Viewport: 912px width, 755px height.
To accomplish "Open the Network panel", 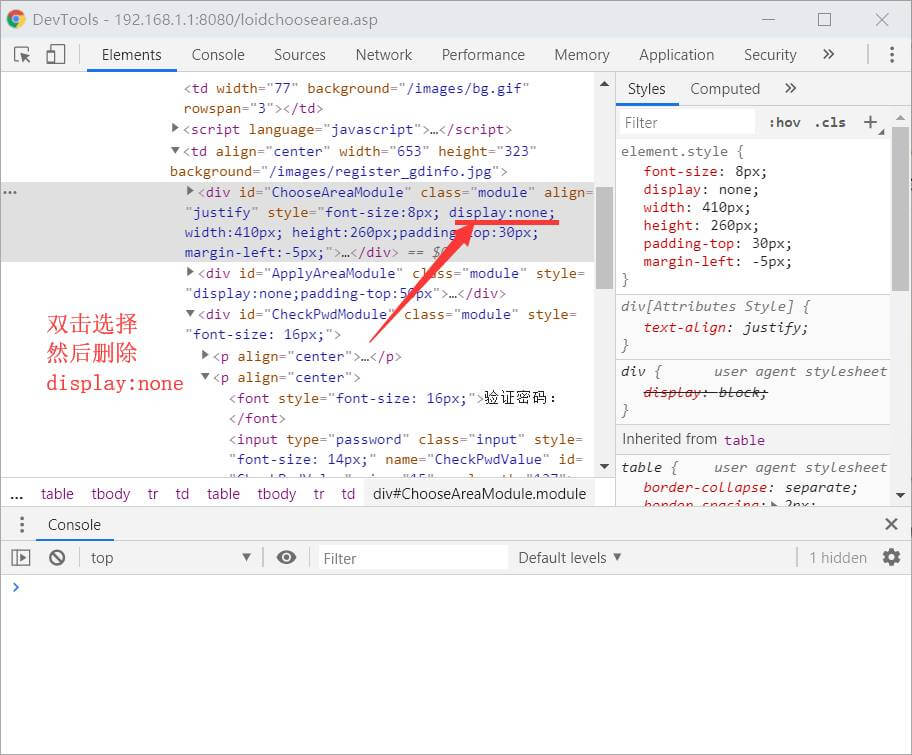I will (383, 54).
